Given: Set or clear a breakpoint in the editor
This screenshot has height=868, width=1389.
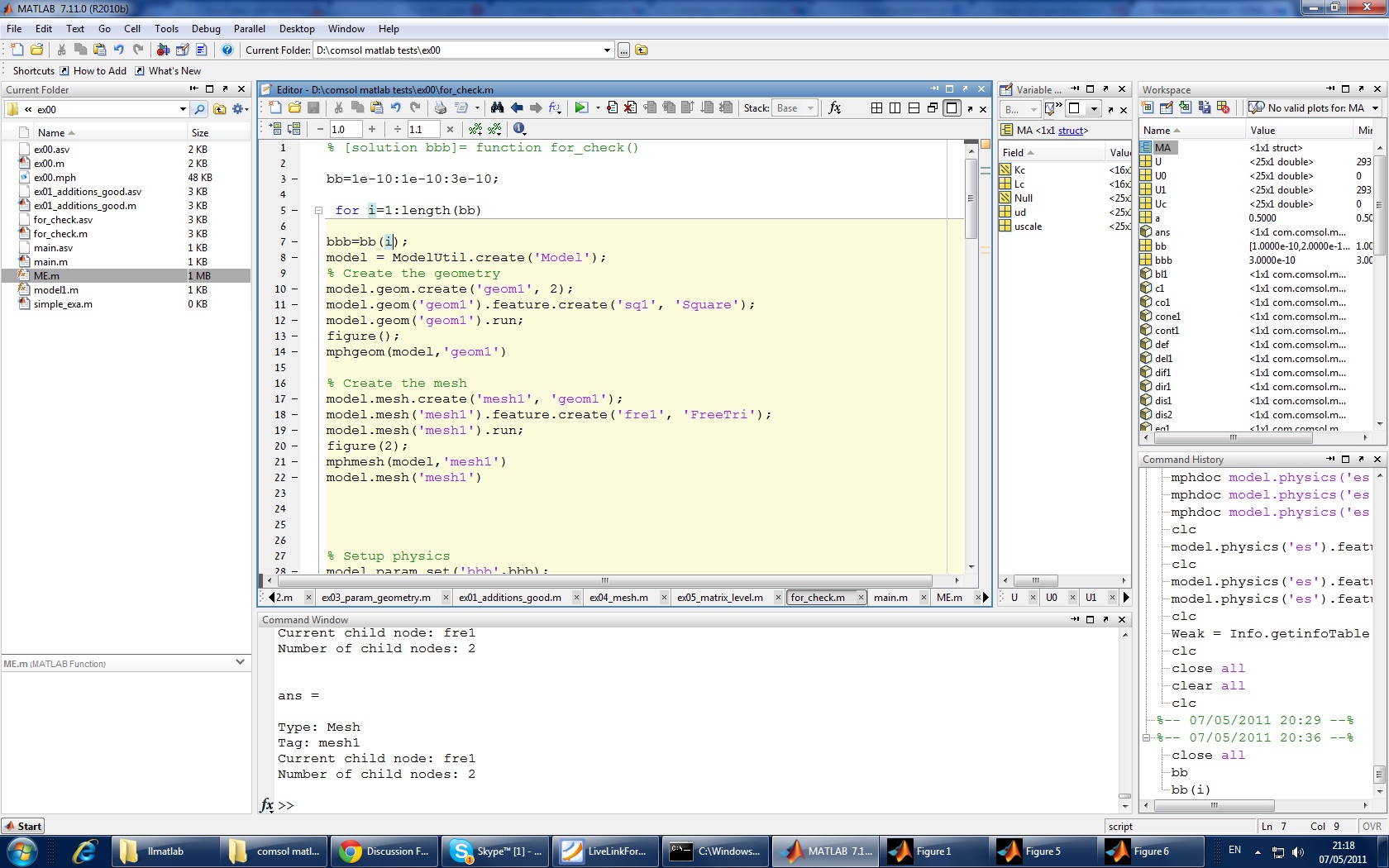Looking at the screenshot, I should coord(612,107).
